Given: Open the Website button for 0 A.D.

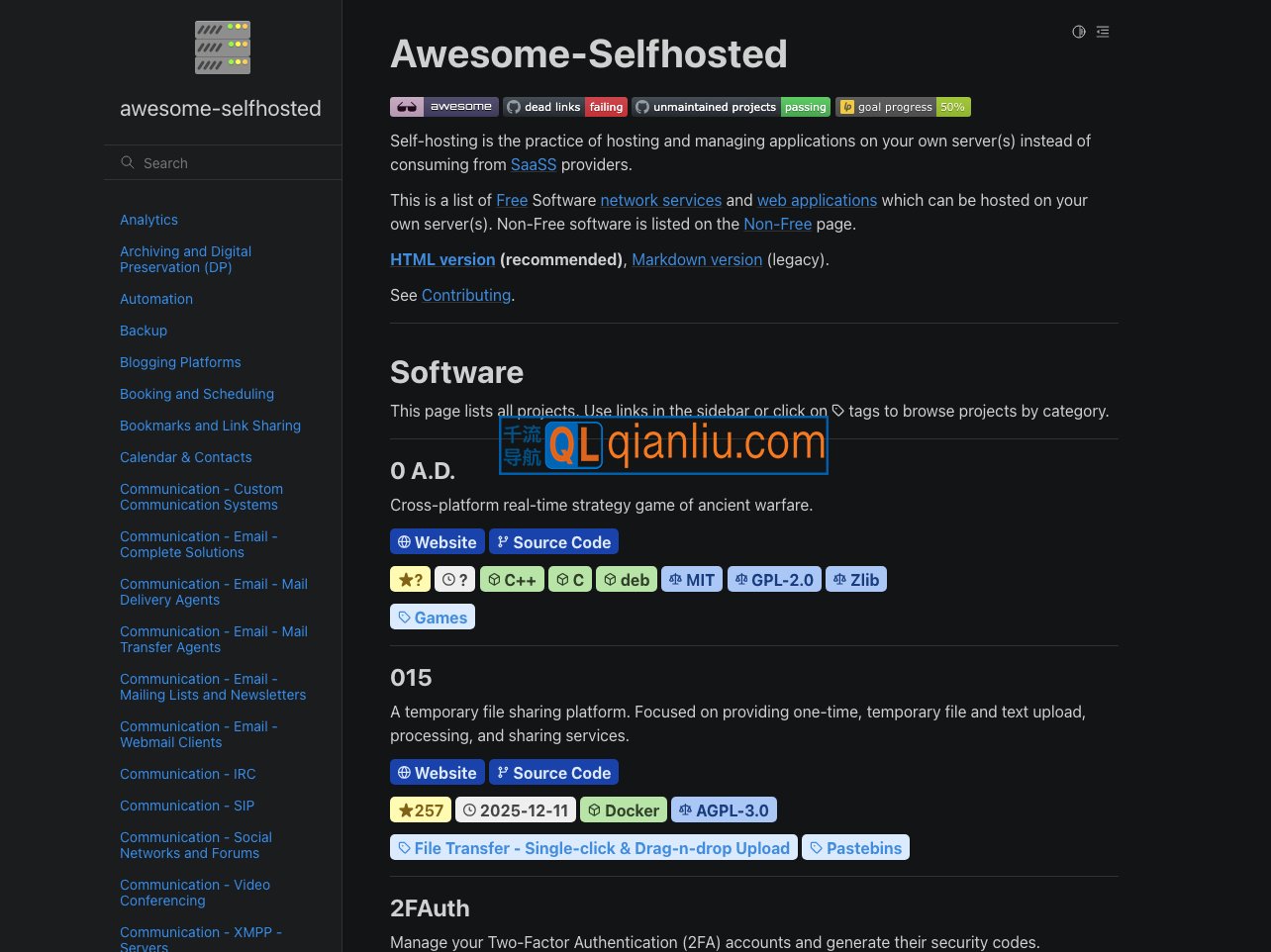Looking at the screenshot, I should [437, 541].
